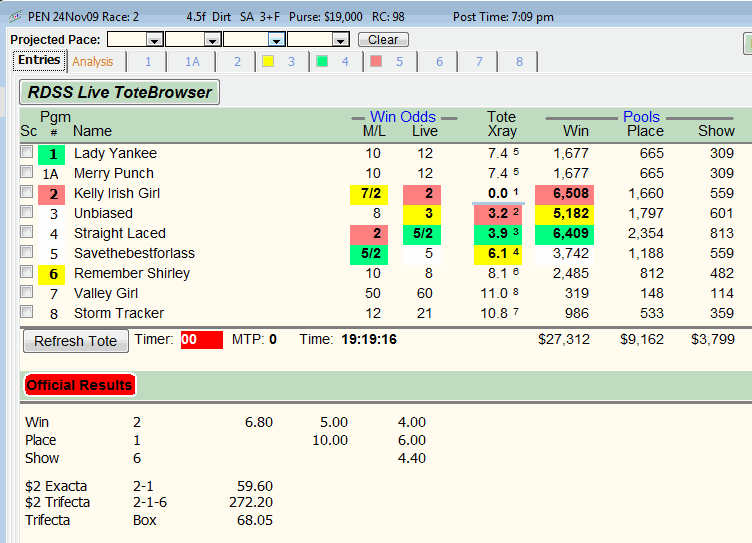Click total win pool $27,312
The width and height of the screenshot is (752, 543).
(x=564, y=340)
